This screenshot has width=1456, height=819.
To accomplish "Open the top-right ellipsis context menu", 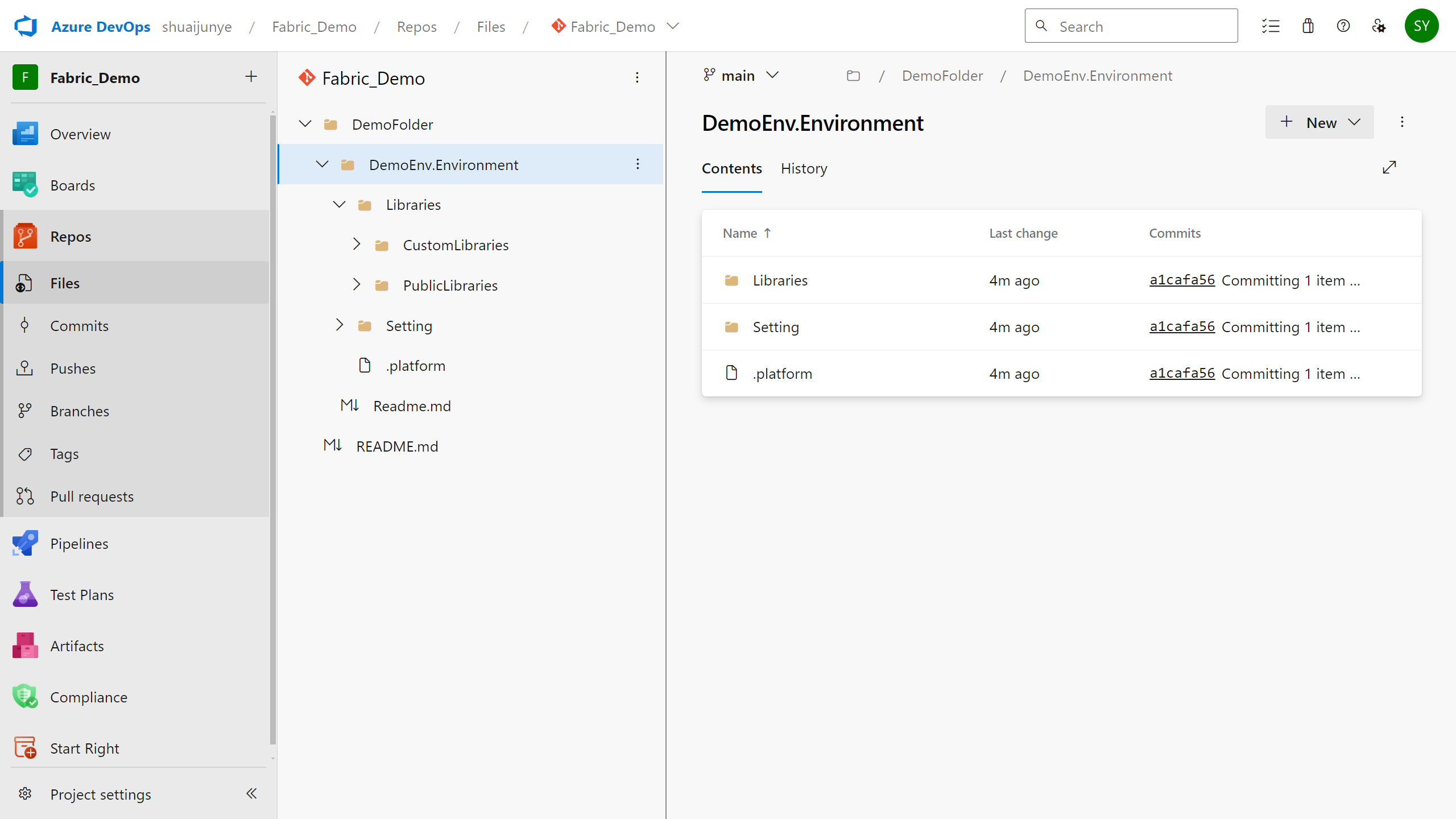I will [x=1402, y=122].
